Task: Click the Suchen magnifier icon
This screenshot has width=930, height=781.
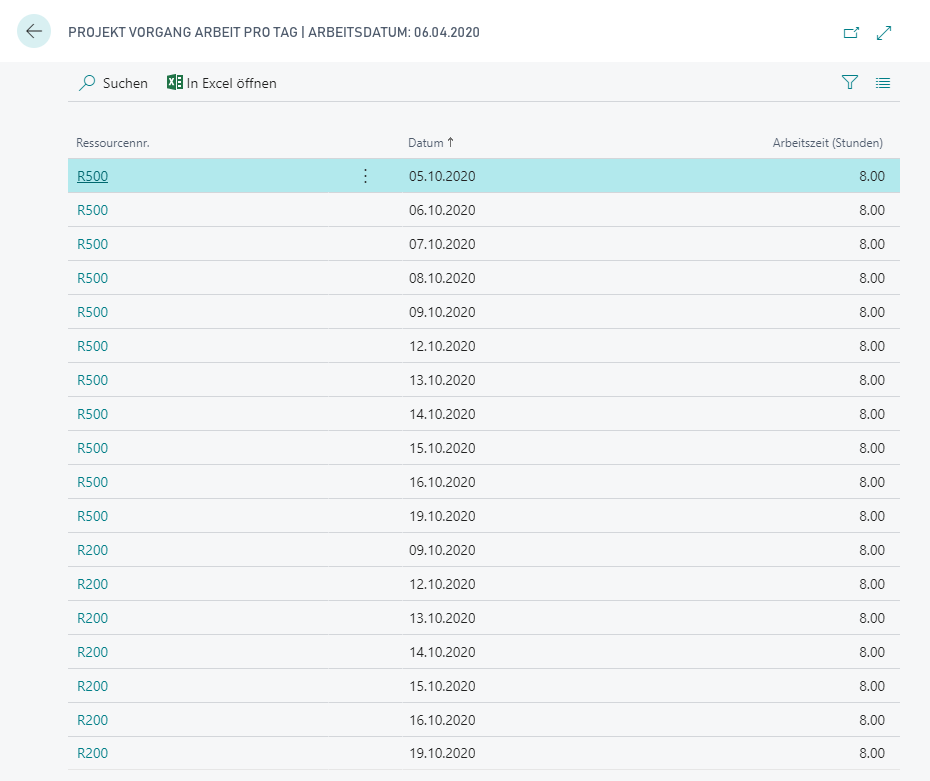Action: (87, 82)
